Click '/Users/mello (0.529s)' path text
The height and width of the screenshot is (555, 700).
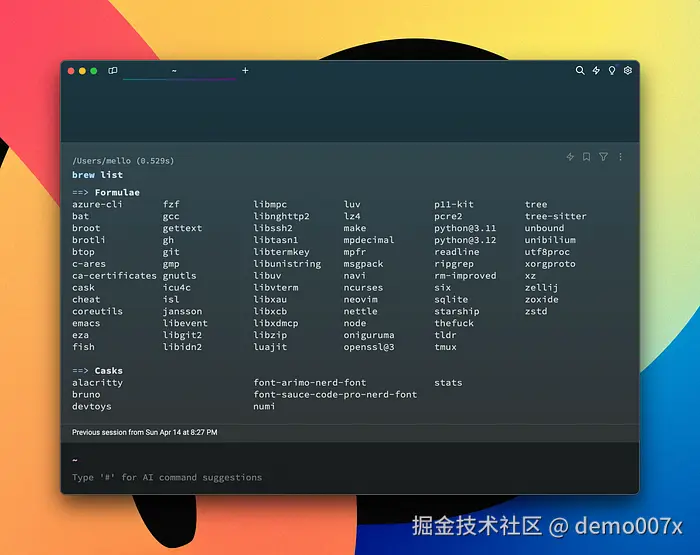pyautogui.click(x=123, y=161)
